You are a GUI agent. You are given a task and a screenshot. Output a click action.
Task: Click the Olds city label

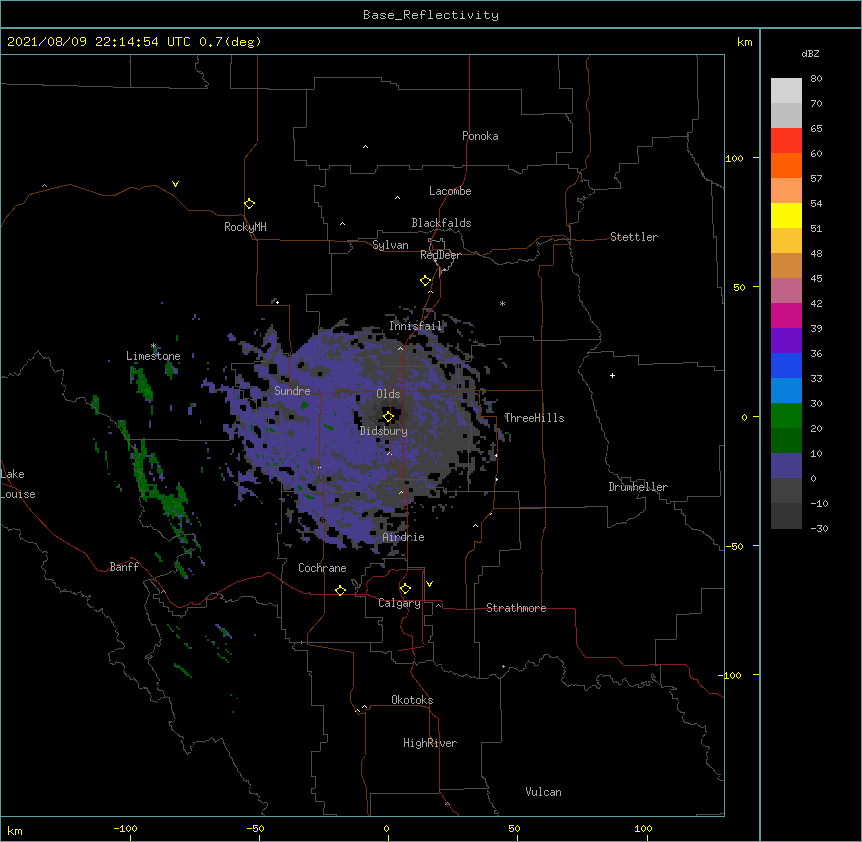[x=388, y=394]
